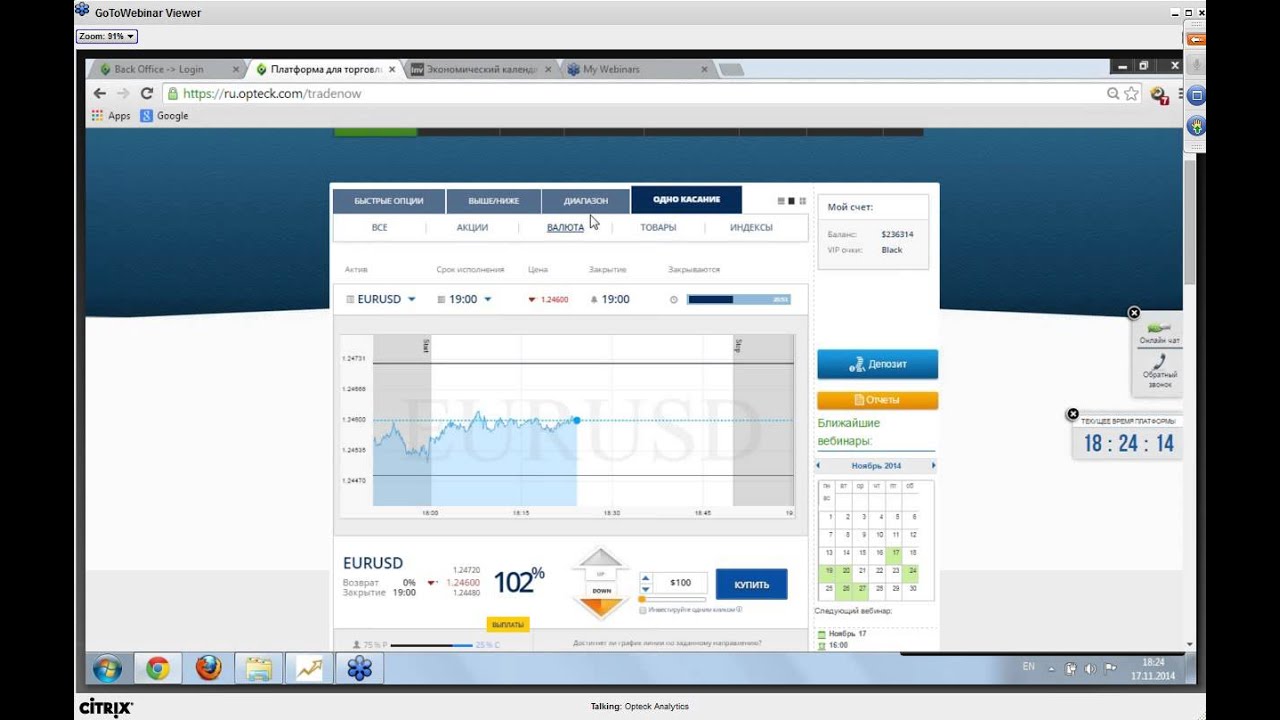Click the КУПИТЬ buy button

point(751,584)
